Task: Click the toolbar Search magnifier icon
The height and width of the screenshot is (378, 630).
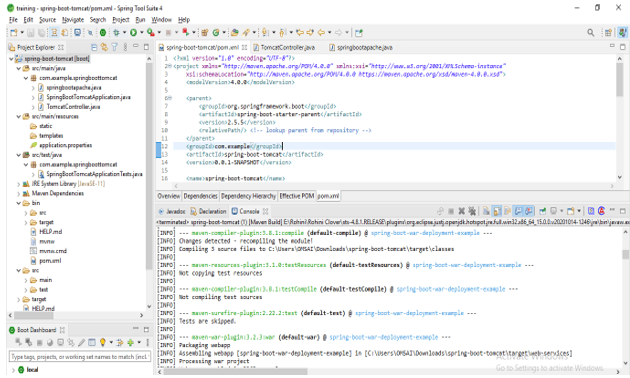Action: point(590,33)
